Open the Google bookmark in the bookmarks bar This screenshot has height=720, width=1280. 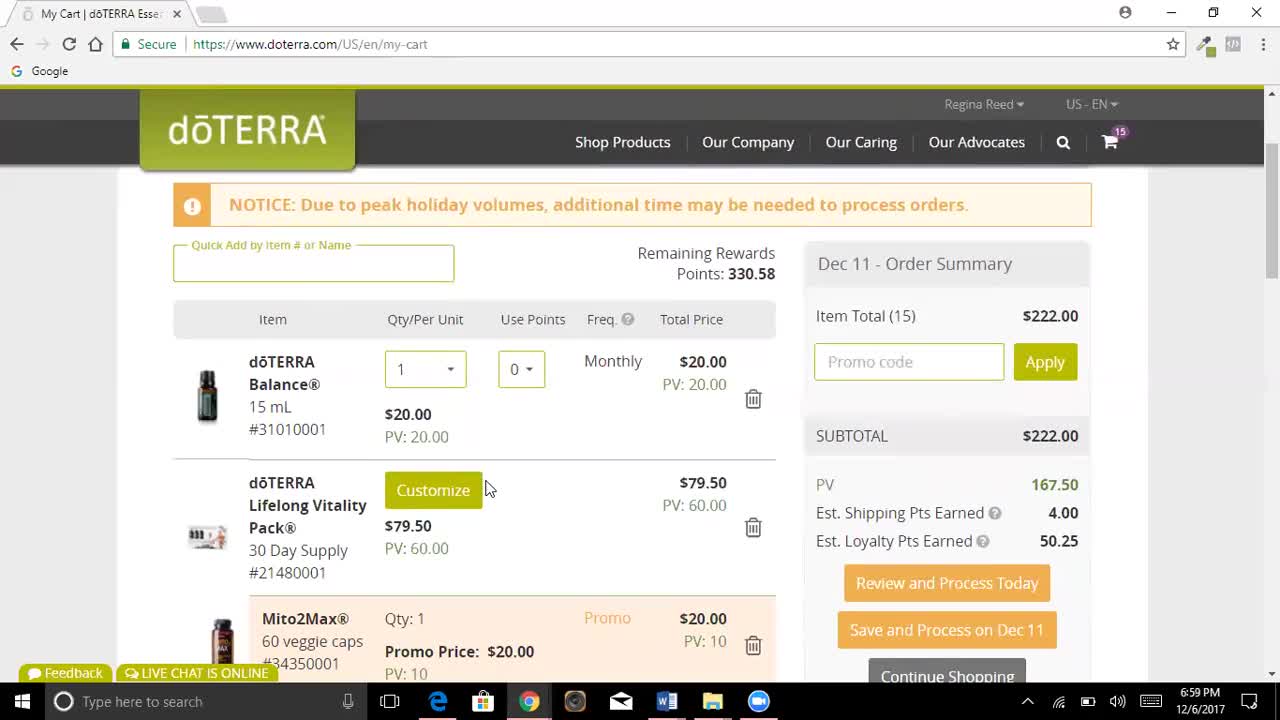[x=39, y=71]
